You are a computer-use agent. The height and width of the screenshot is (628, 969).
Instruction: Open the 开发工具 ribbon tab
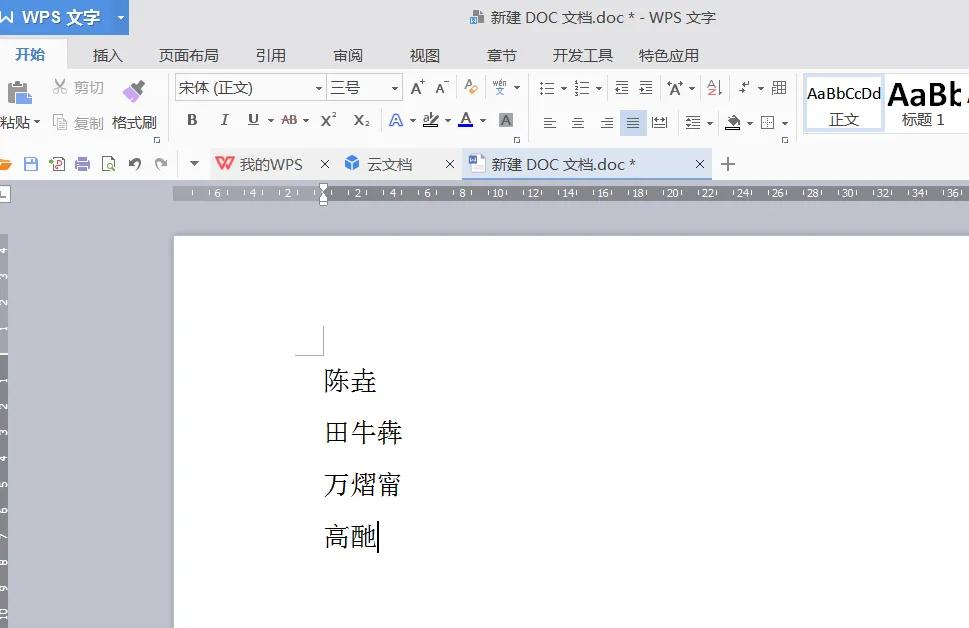click(583, 56)
